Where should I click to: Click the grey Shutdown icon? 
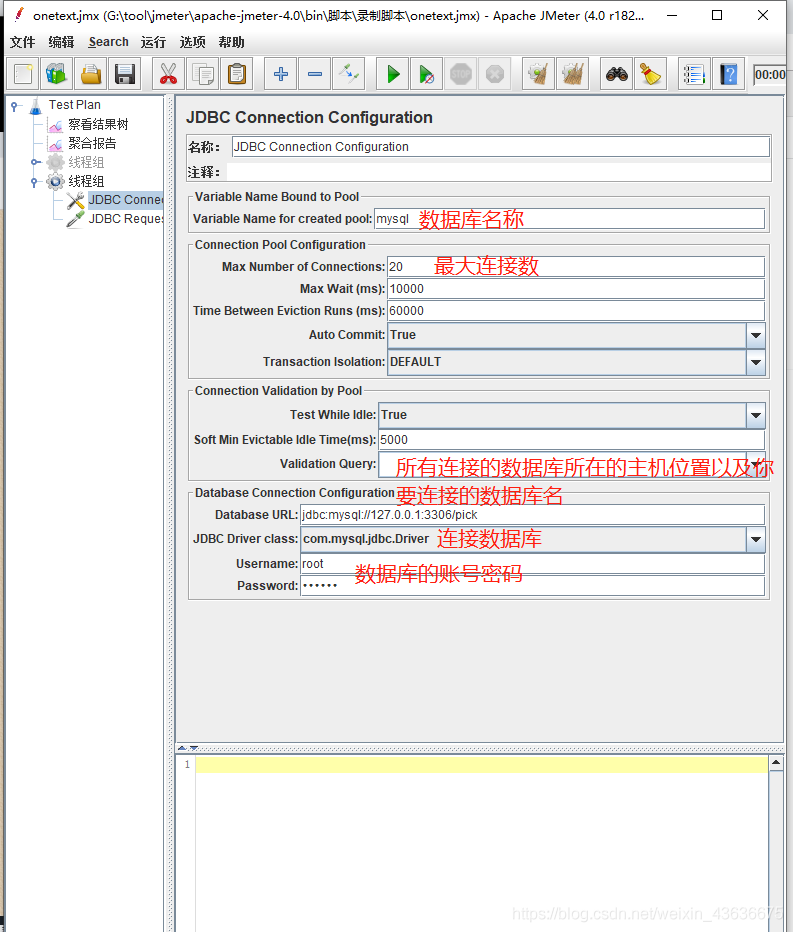tap(495, 74)
